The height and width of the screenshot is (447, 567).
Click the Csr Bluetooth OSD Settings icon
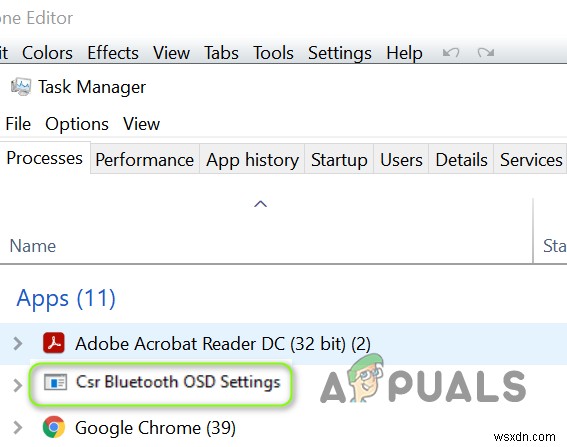(x=55, y=382)
